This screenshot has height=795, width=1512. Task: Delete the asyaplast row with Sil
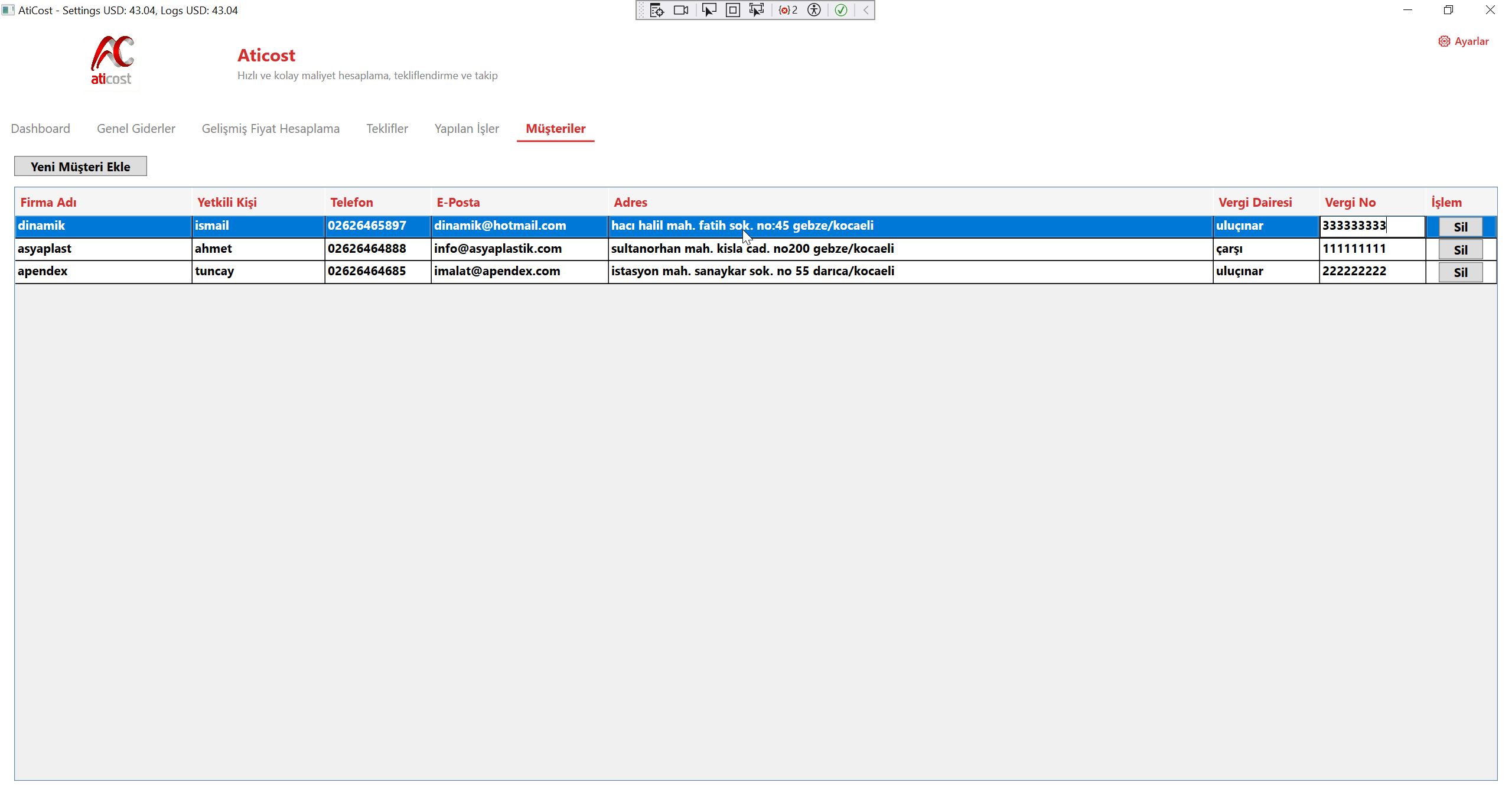1460,250
